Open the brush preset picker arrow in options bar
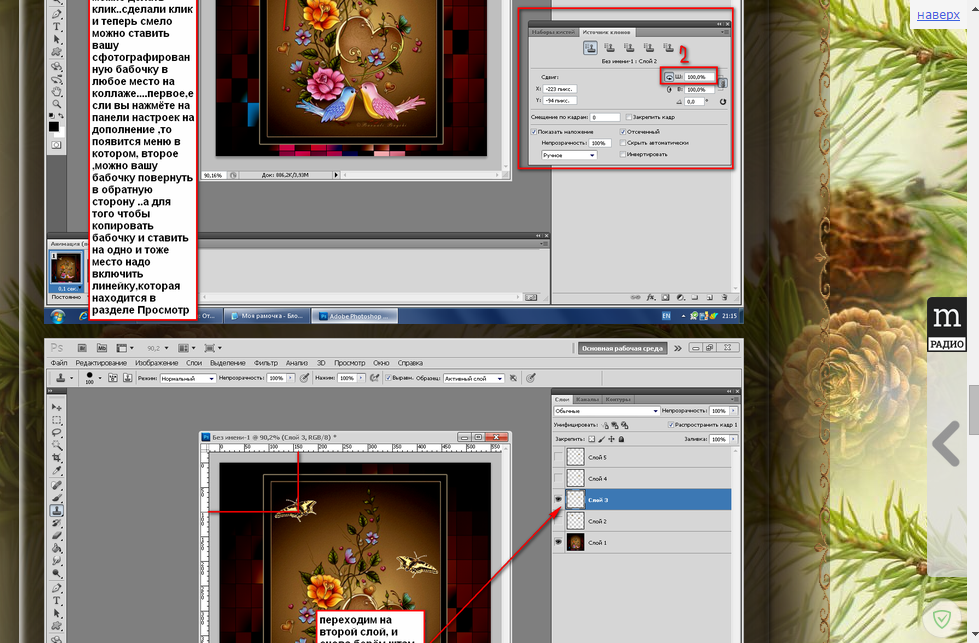 click(100, 378)
